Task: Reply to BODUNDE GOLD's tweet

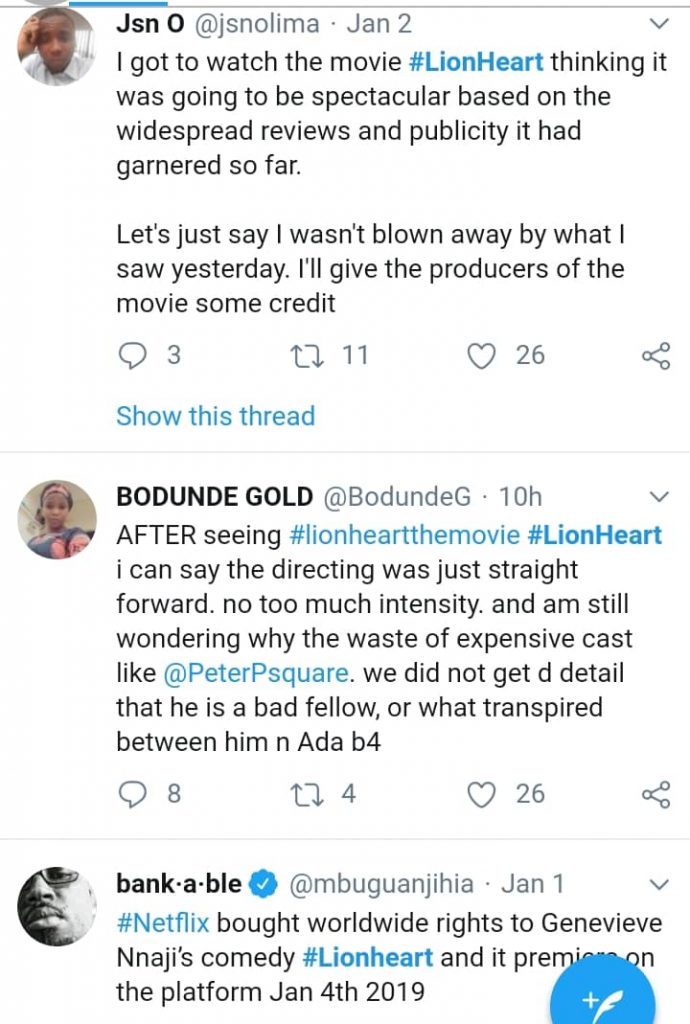Action: [133, 794]
